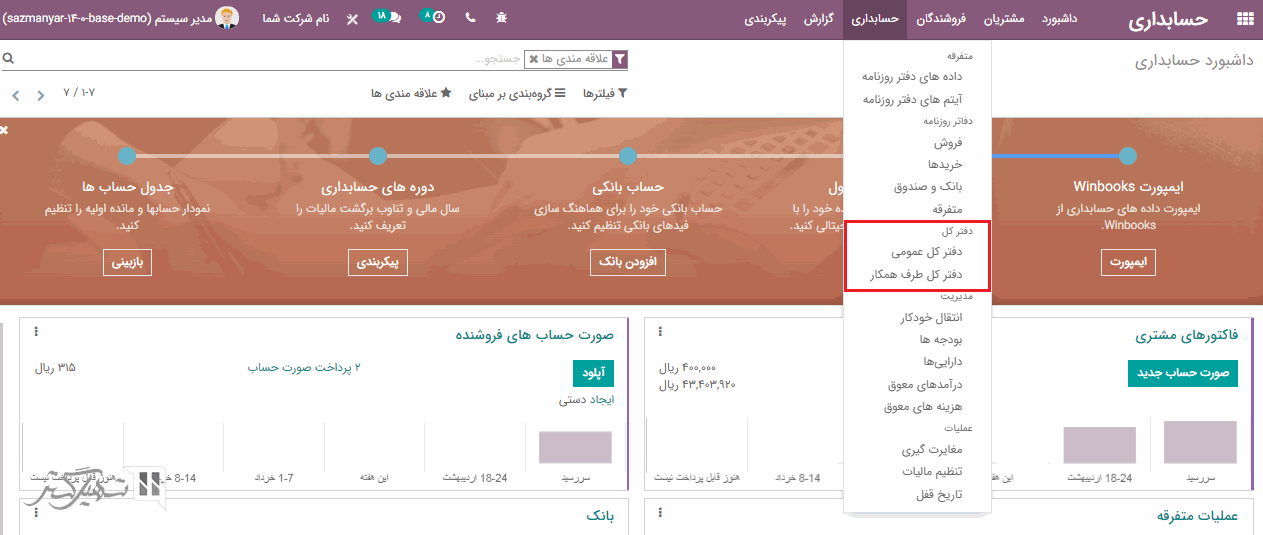The width and height of the screenshot is (1263, 535).
Task: Close the onboarding banner with X
Action: point(5,130)
